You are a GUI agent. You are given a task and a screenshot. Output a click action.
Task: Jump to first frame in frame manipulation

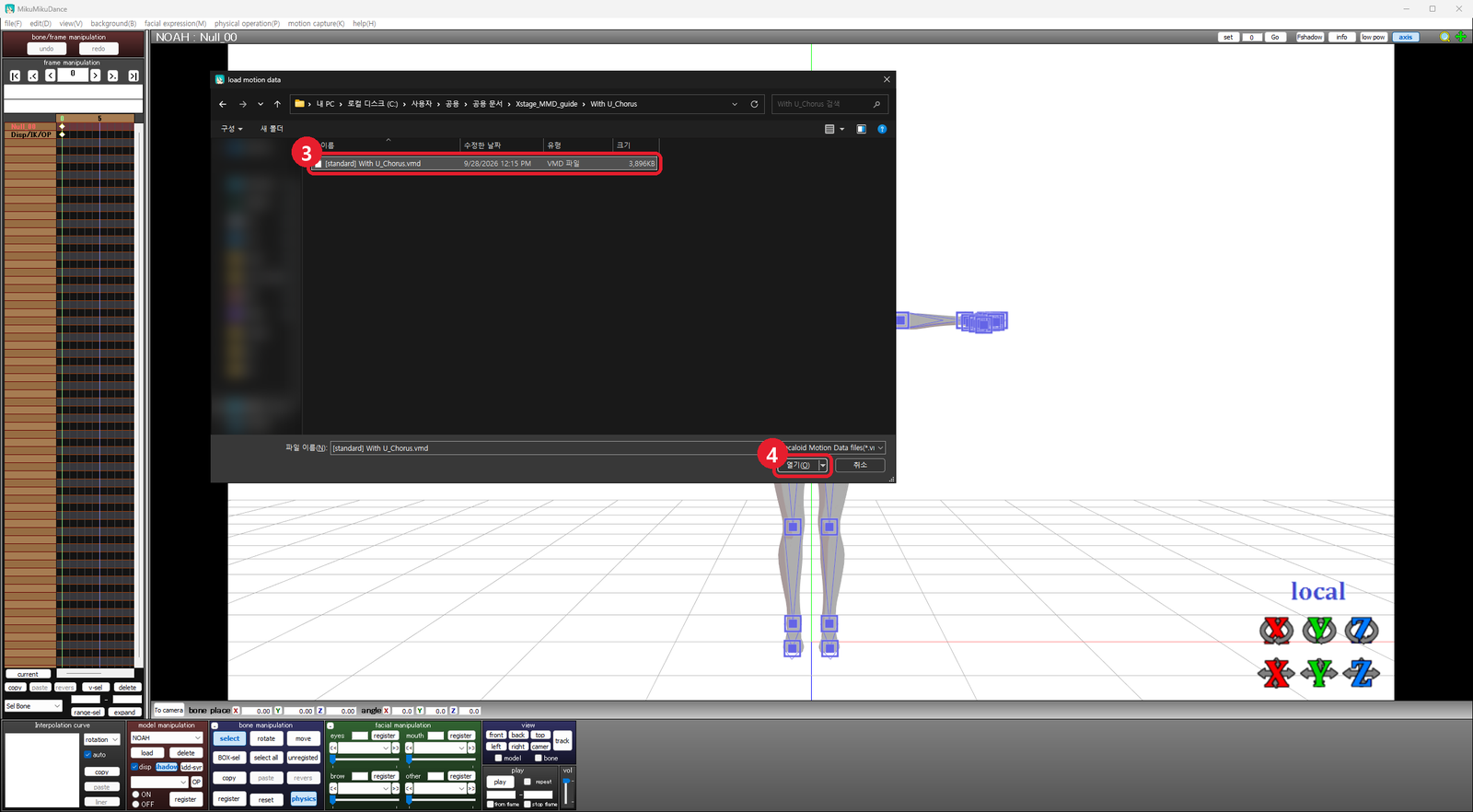(15, 75)
